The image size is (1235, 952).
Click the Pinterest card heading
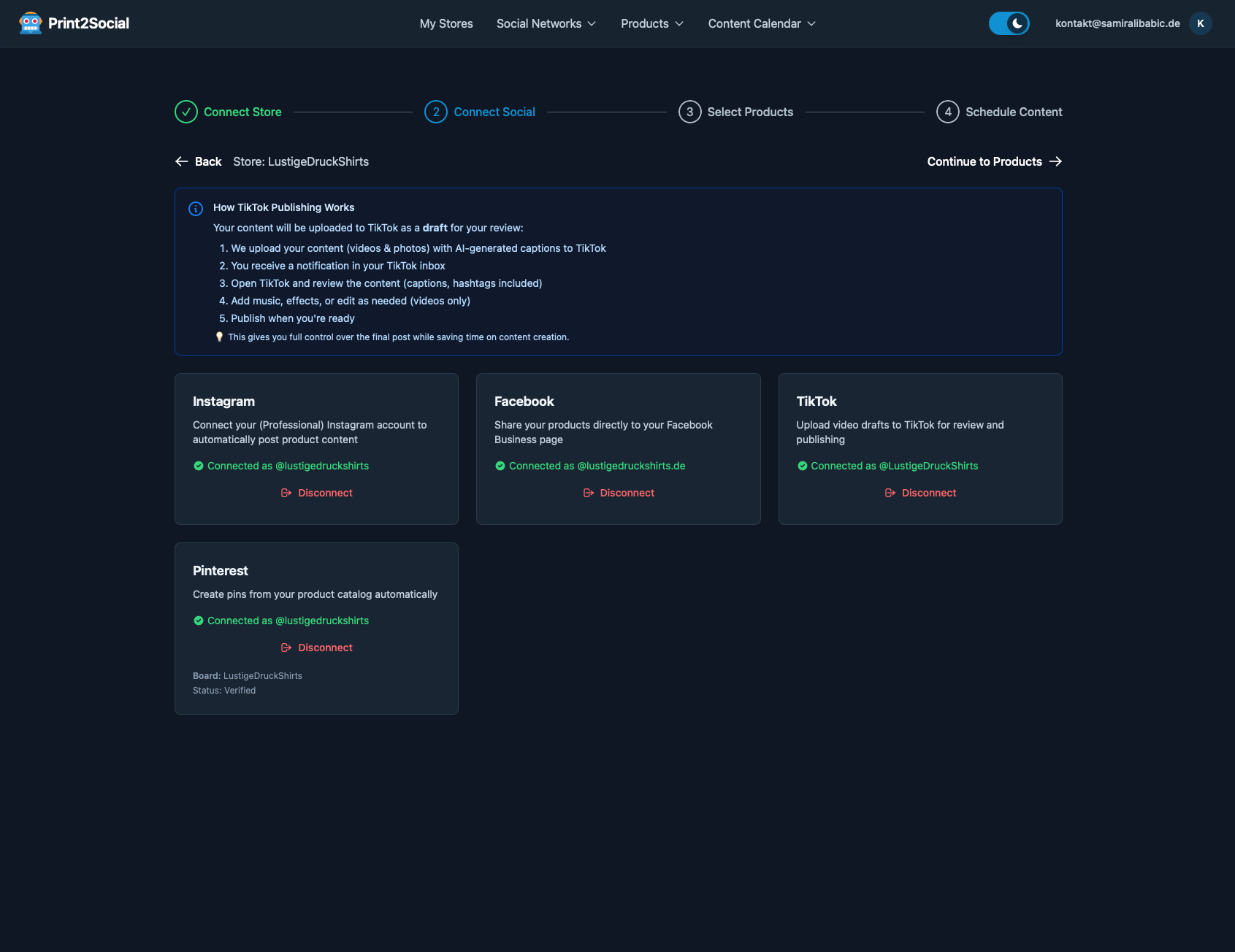221,571
